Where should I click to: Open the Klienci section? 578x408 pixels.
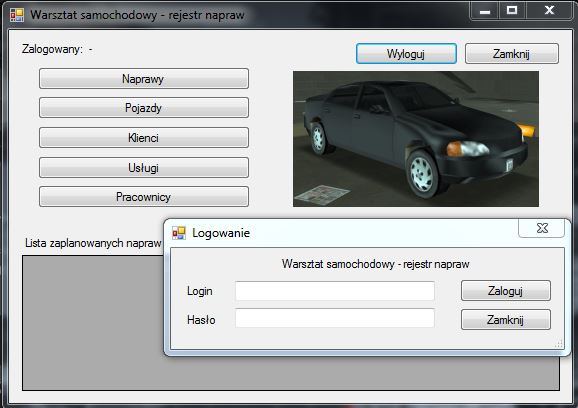[144, 137]
